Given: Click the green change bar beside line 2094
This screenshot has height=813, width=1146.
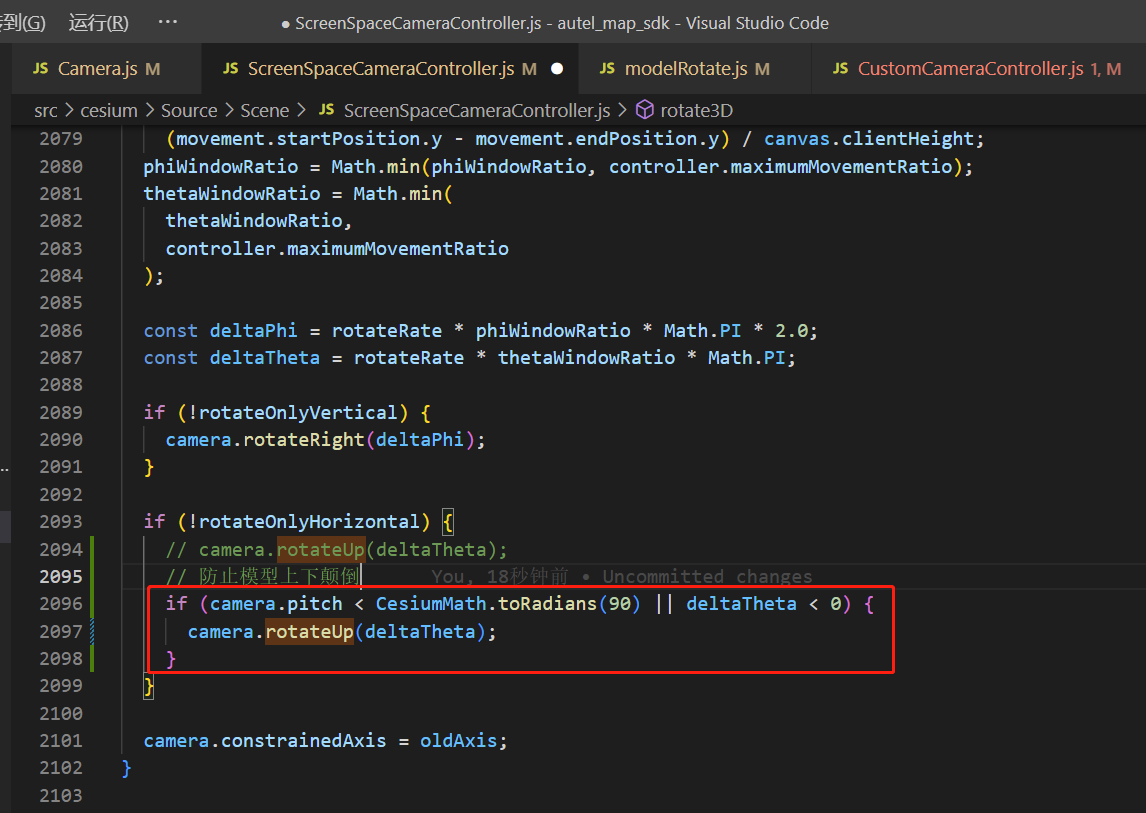Looking at the screenshot, I should [x=91, y=548].
